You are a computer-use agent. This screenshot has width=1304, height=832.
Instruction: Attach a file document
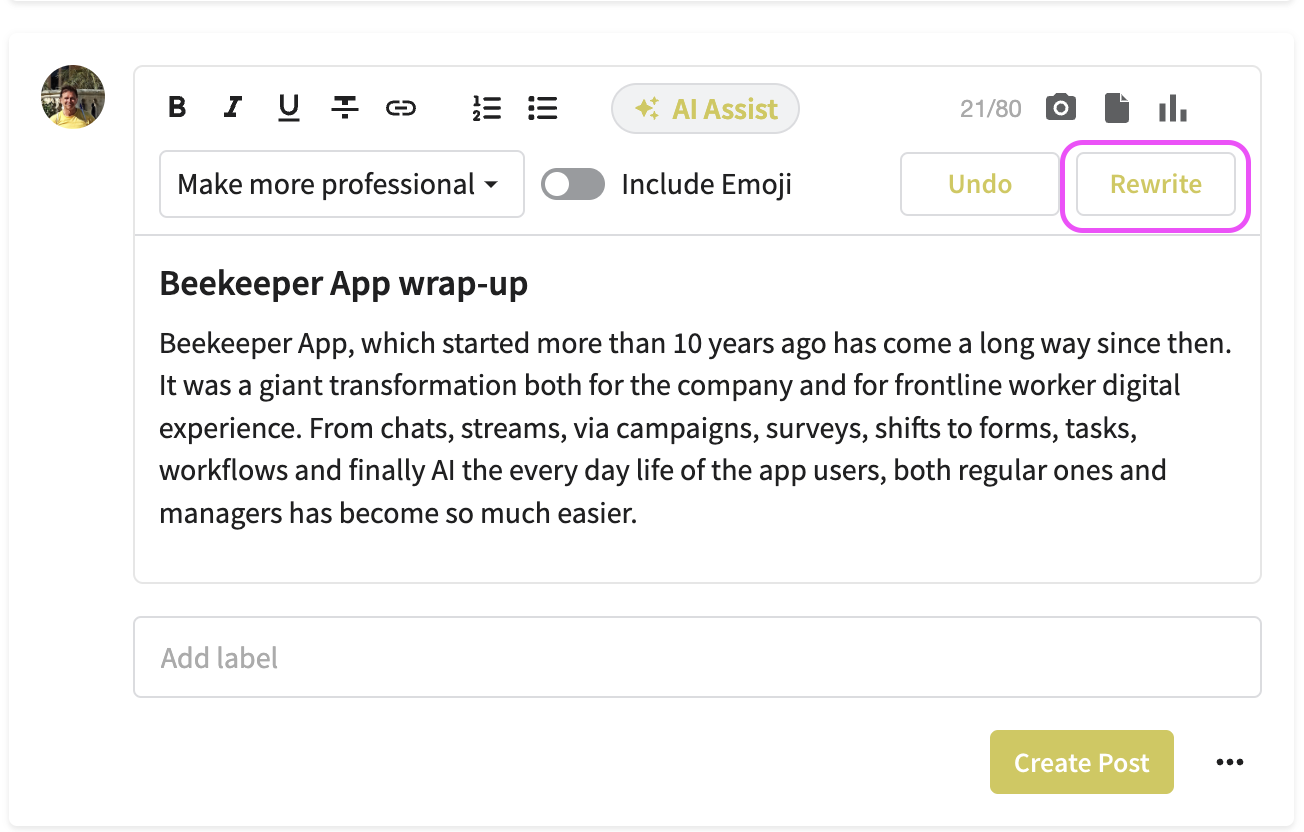(x=1116, y=108)
